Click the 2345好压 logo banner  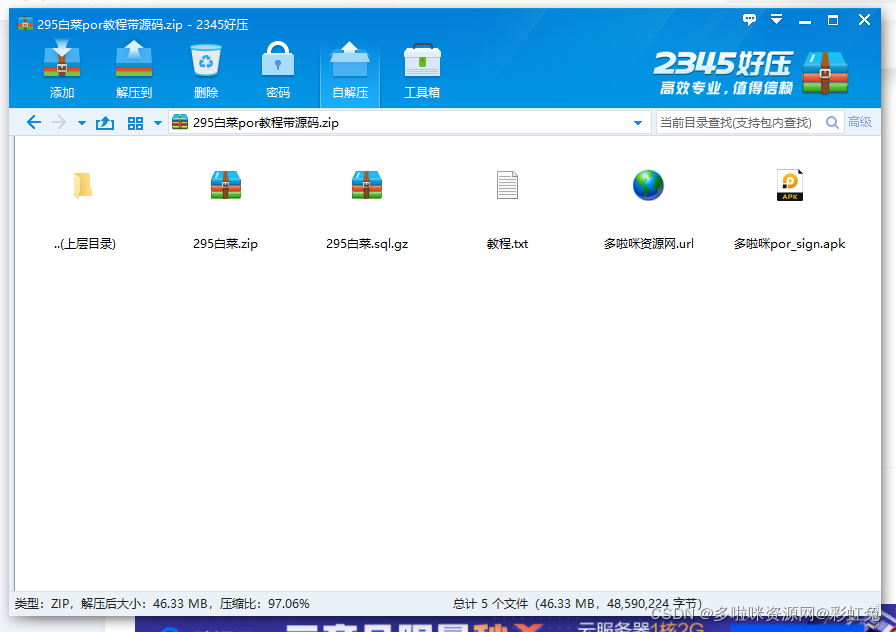(750, 73)
